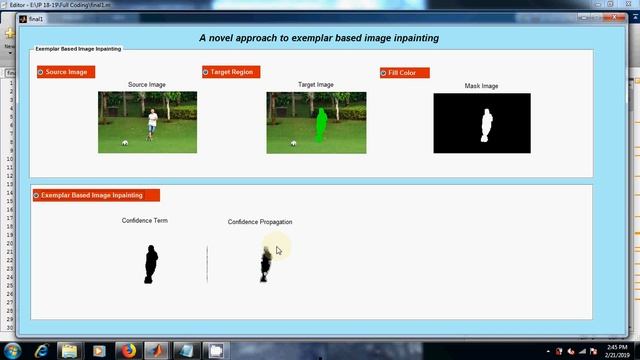This screenshot has height=360, width=640.
Task: Click the 'Confidence Propagation' label
Action: [x=260, y=222]
